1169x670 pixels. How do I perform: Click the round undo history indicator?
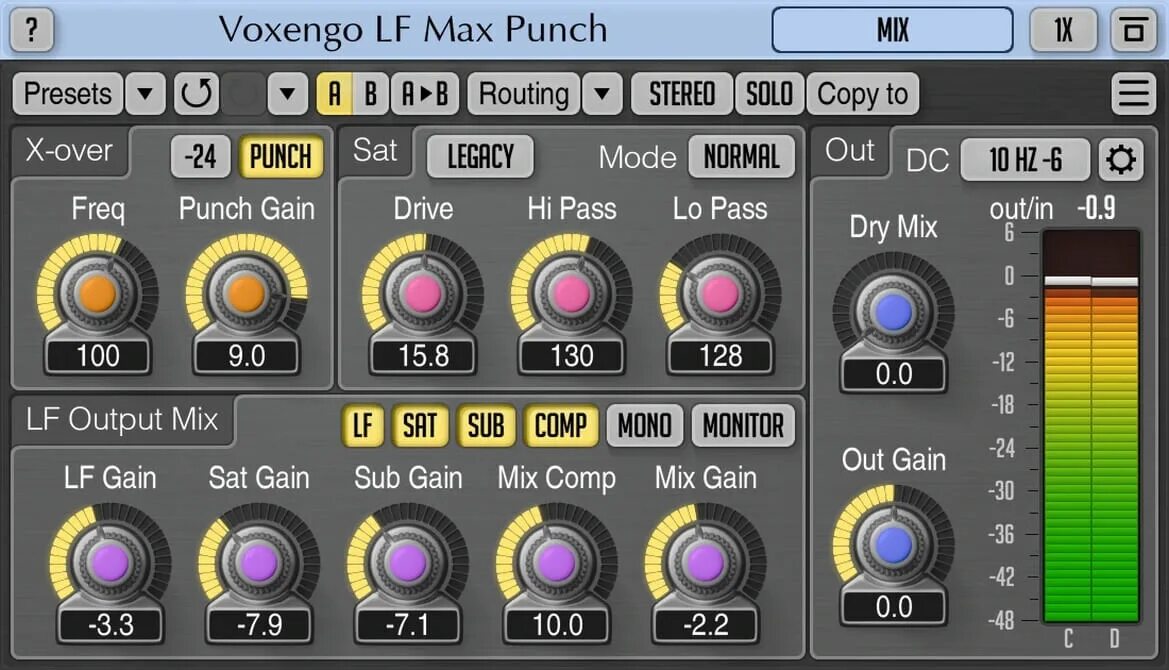point(243,94)
